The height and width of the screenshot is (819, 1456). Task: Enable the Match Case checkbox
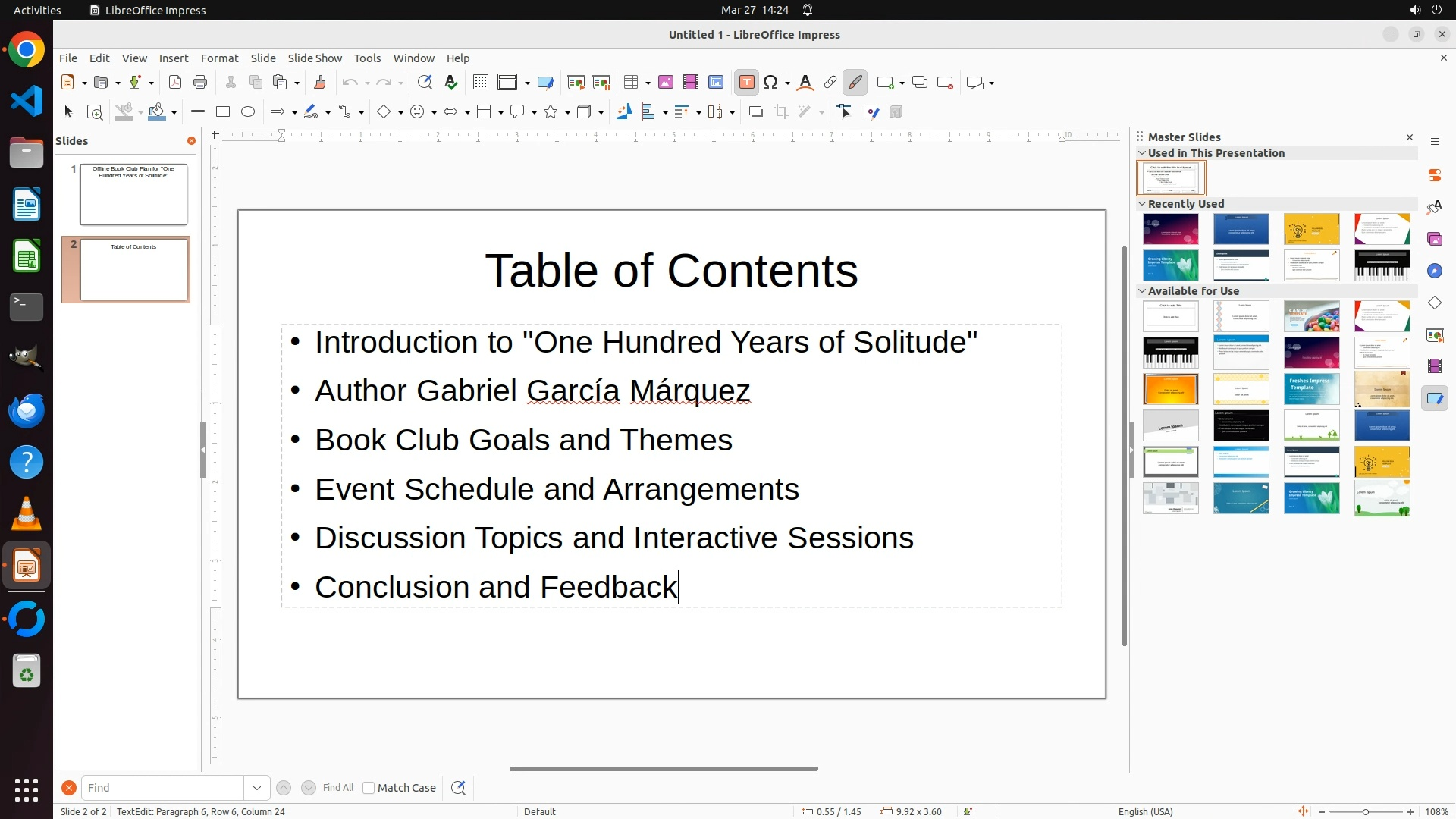[369, 788]
